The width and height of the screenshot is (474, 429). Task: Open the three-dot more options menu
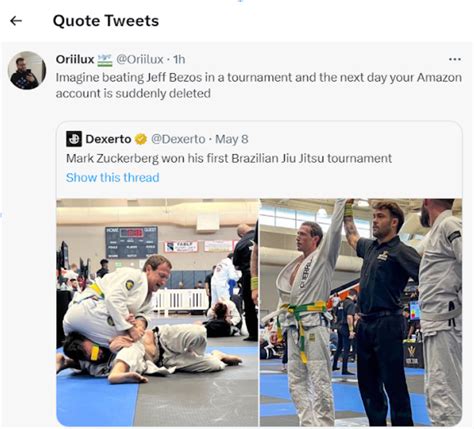click(455, 59)
